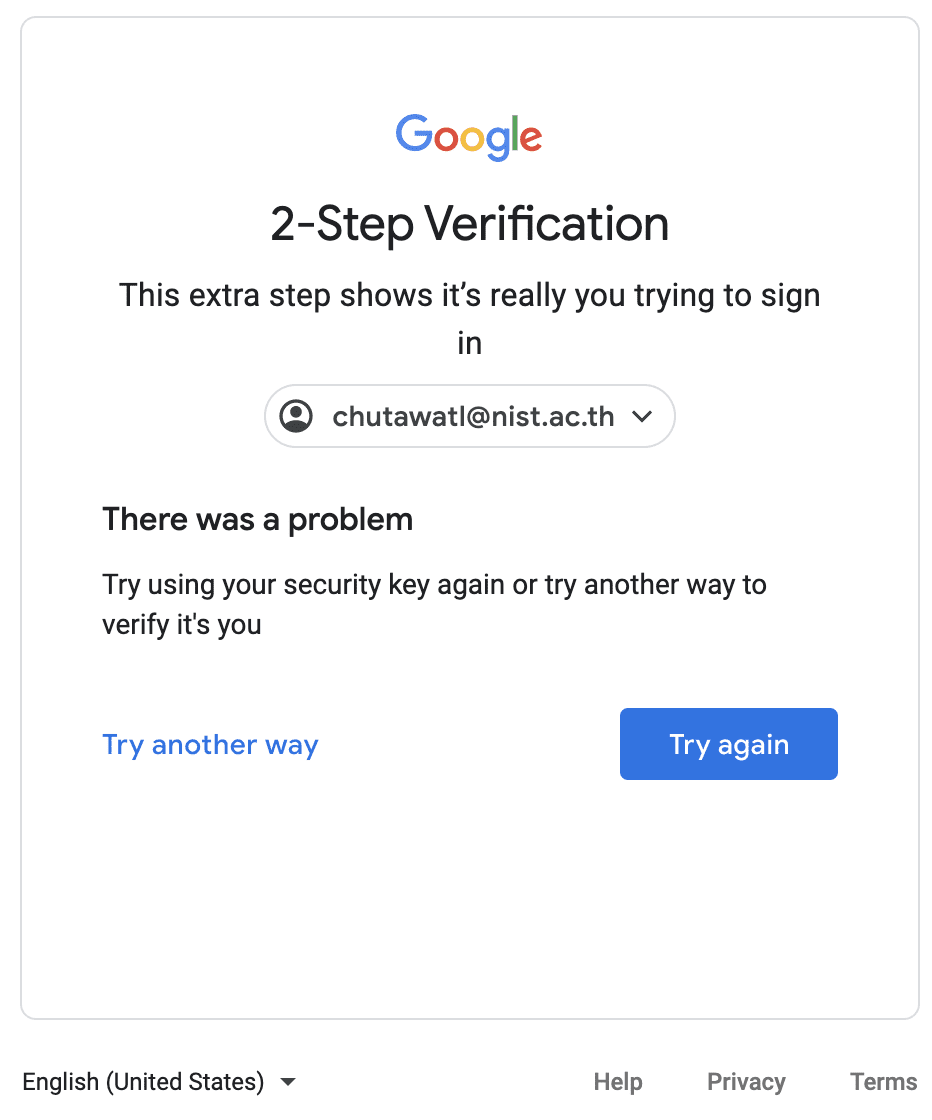Go to the Privacy footer link
Viewport: 932px width, 1120px height.
tap(746, 1081)
